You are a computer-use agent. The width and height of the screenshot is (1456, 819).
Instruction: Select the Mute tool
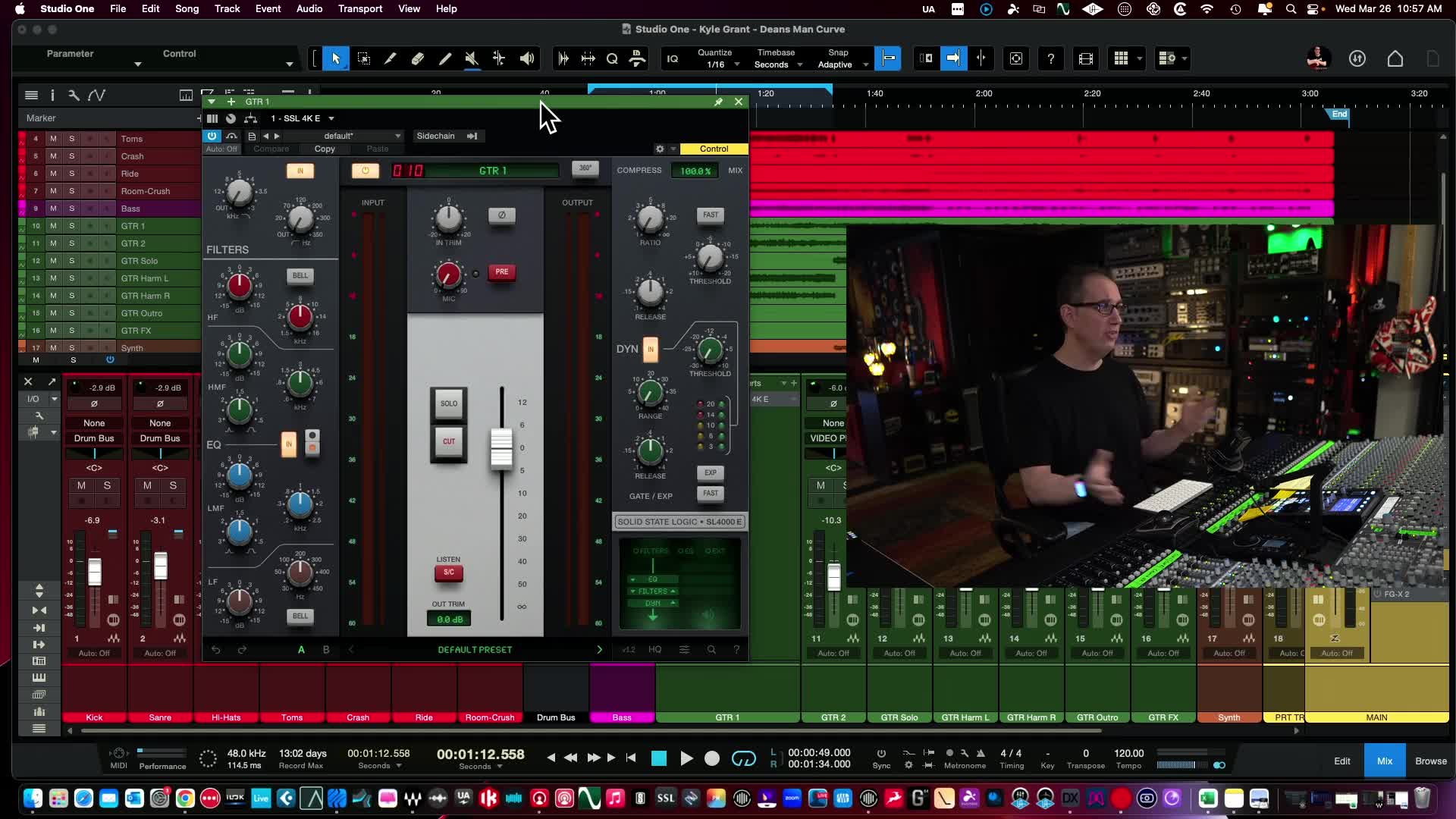(x=472, y=58)
